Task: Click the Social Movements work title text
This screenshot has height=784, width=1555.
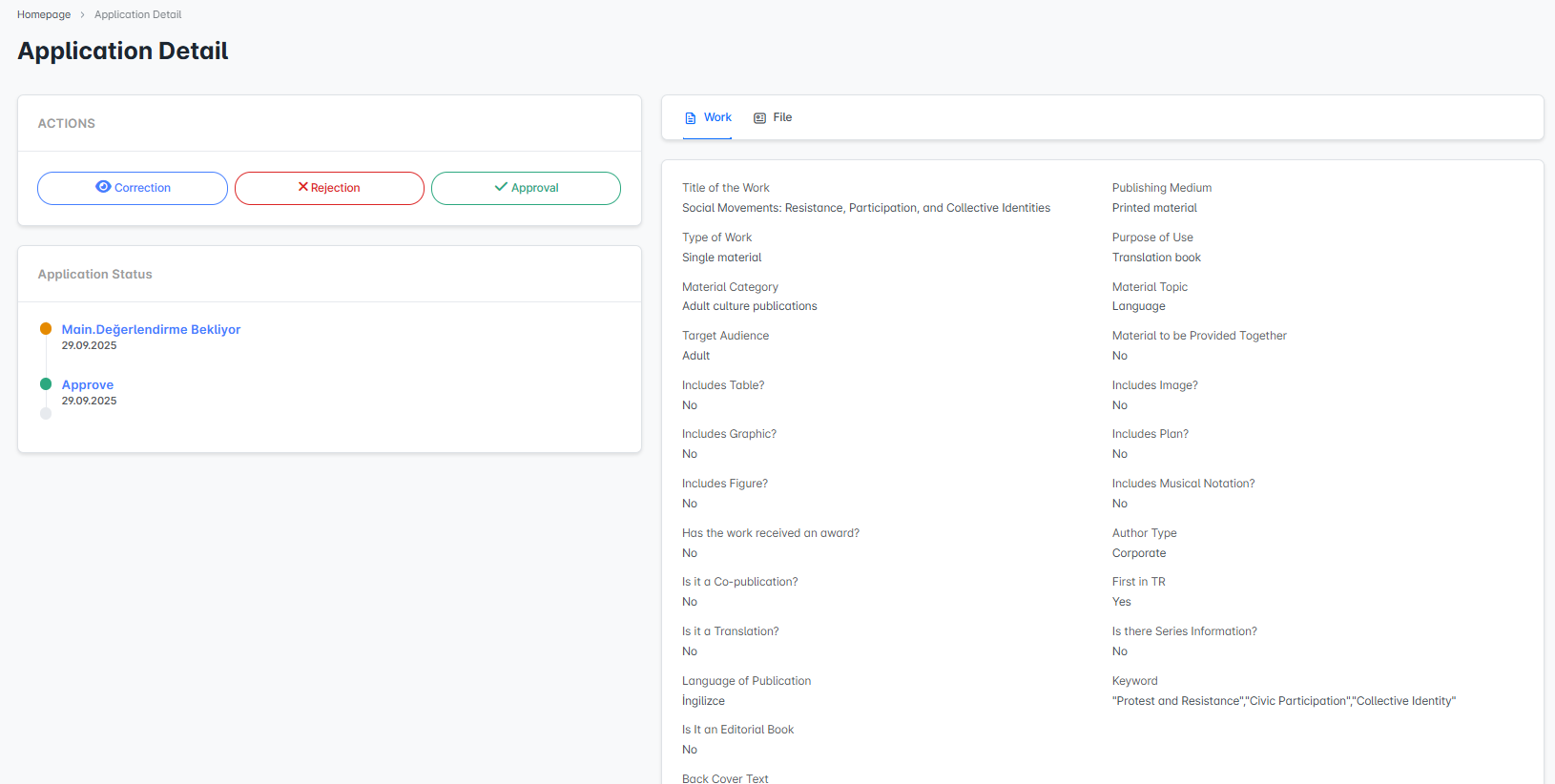Action: (865, 208)
